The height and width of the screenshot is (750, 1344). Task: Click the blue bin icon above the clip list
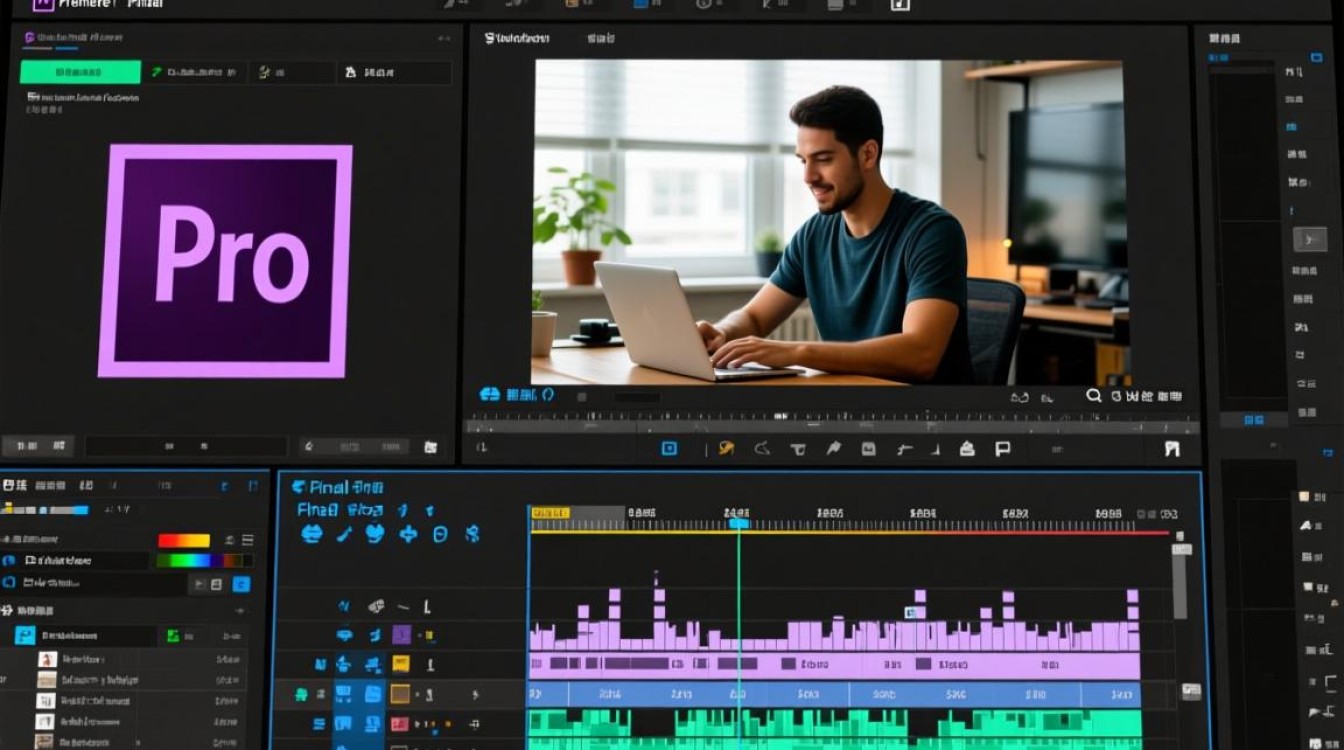[25, 635]
